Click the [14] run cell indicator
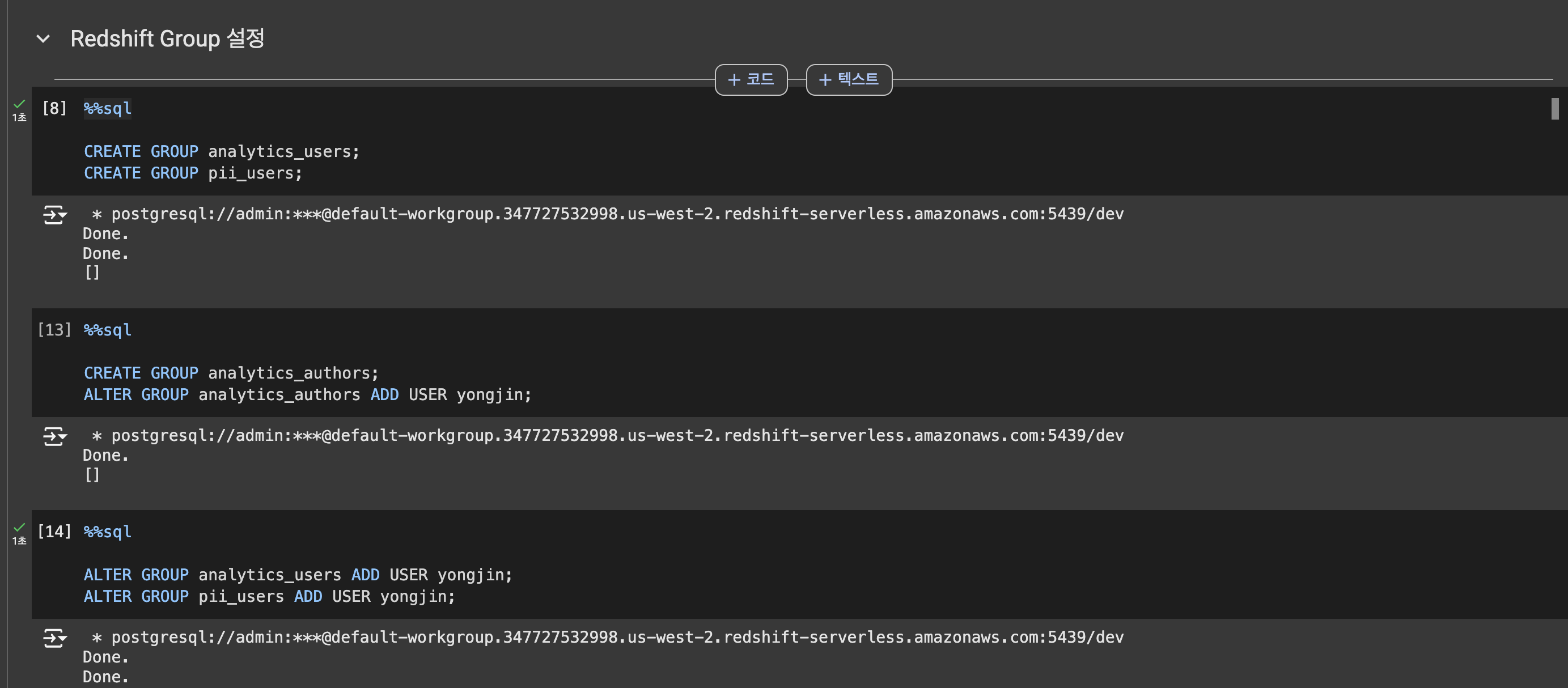Viewport: 1568px width, 688px height. (54, 532)
